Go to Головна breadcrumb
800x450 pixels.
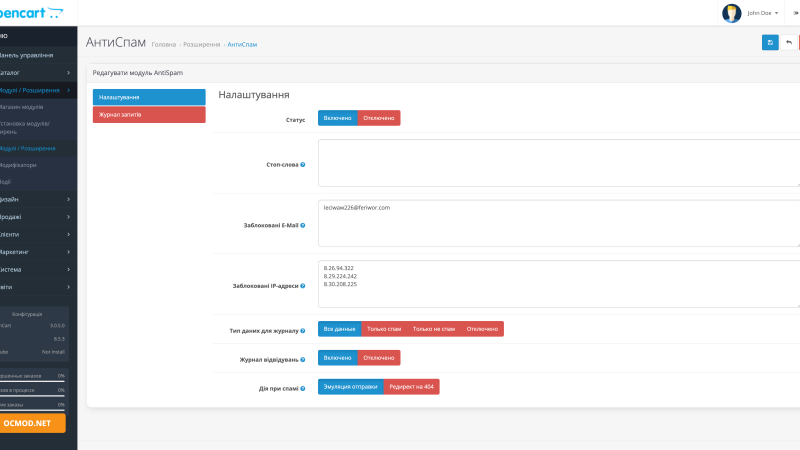point(164,45)
